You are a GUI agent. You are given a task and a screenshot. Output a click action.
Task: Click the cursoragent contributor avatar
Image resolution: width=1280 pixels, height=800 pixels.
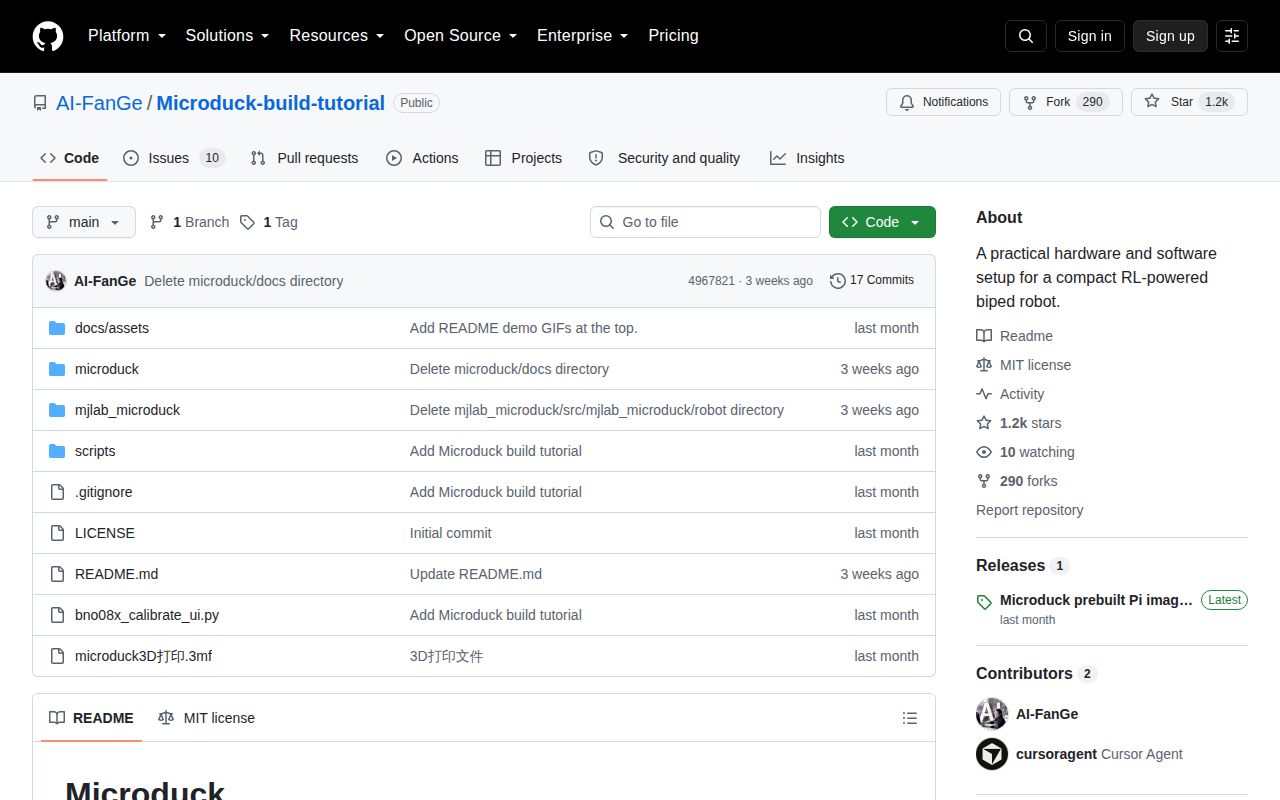(992, 754)
